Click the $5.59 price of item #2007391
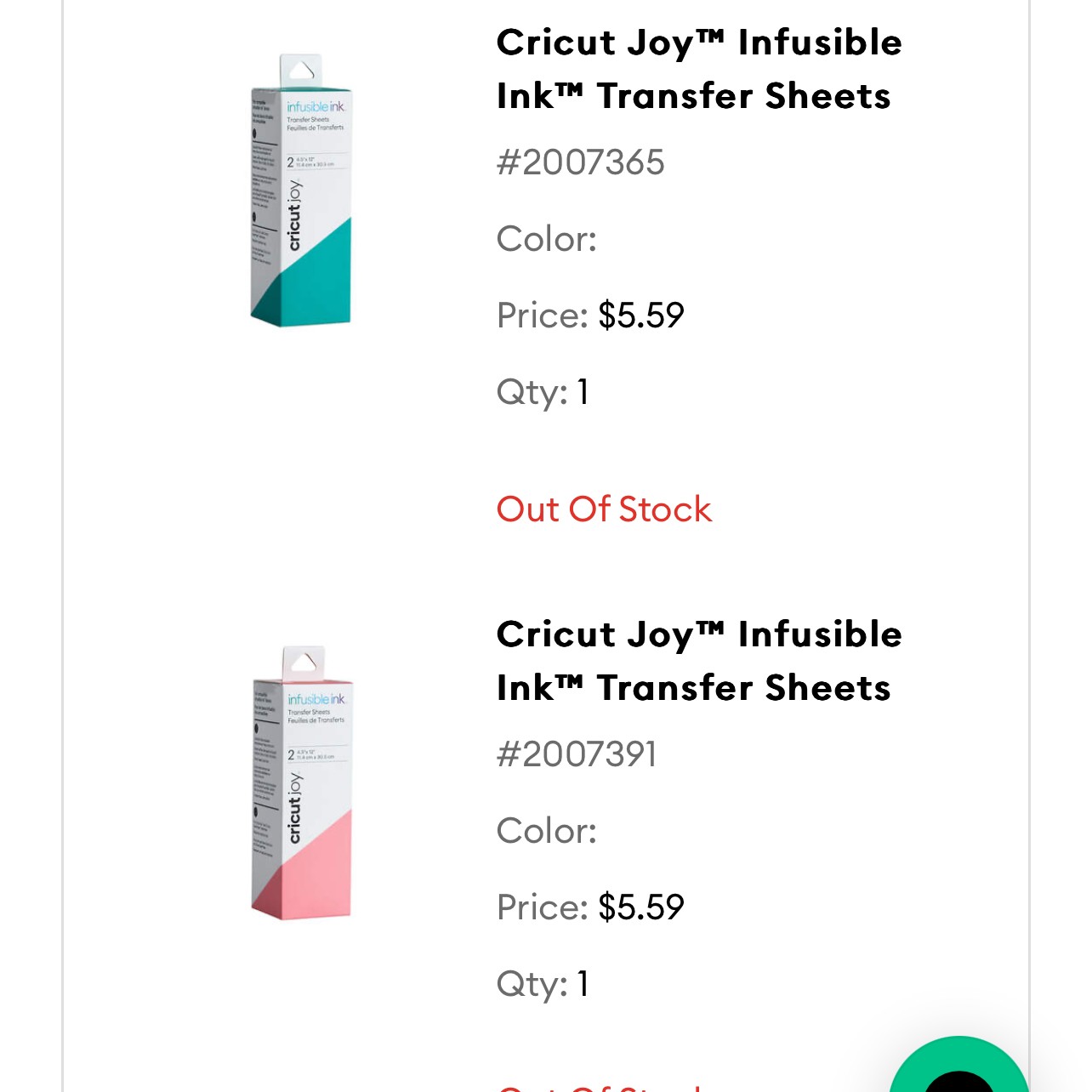 click(x=641, y=907)
